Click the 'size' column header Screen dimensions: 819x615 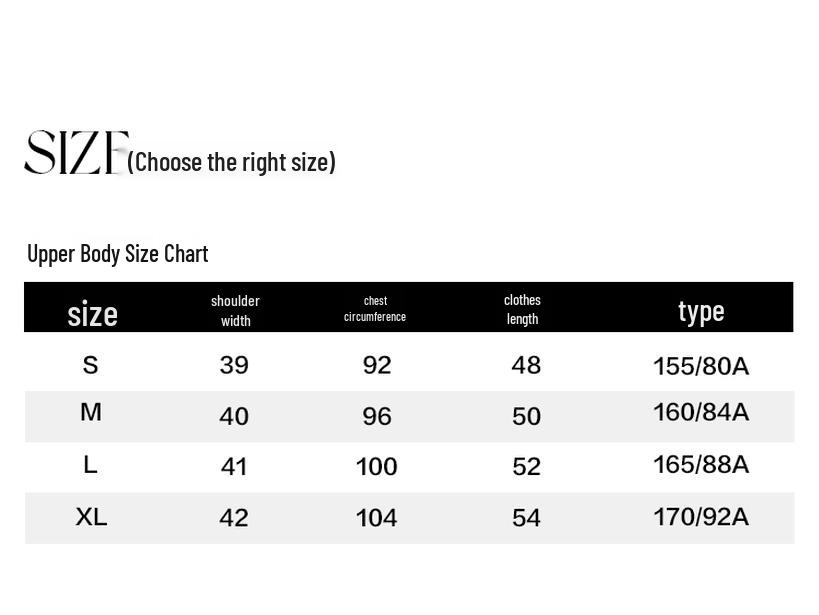click(x=92, y=314)
